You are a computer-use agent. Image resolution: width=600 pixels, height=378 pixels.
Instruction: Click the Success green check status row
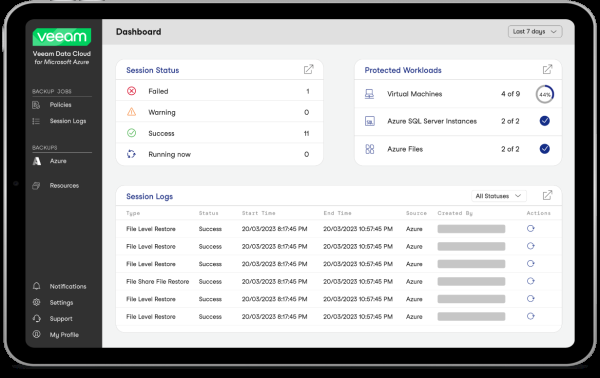pos(219,133)
